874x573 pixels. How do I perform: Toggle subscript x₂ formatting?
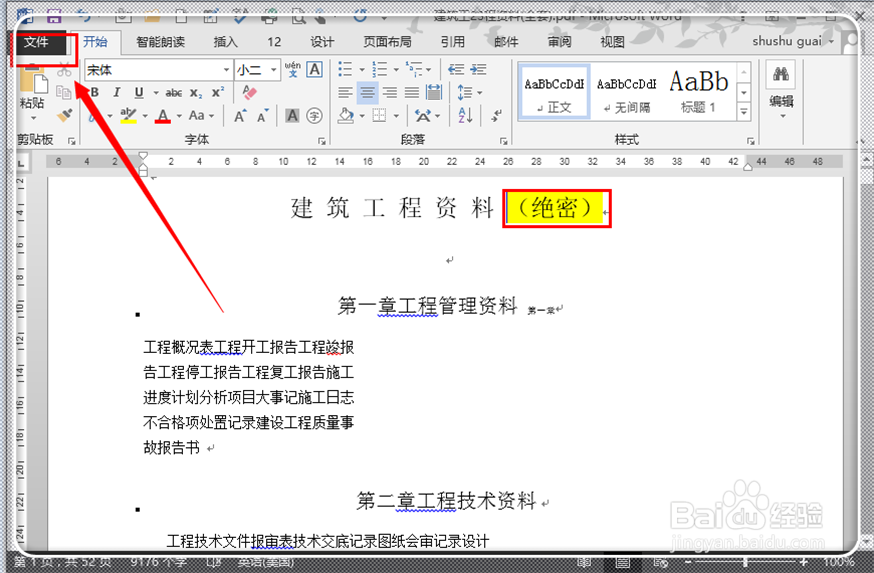[196, 93]
